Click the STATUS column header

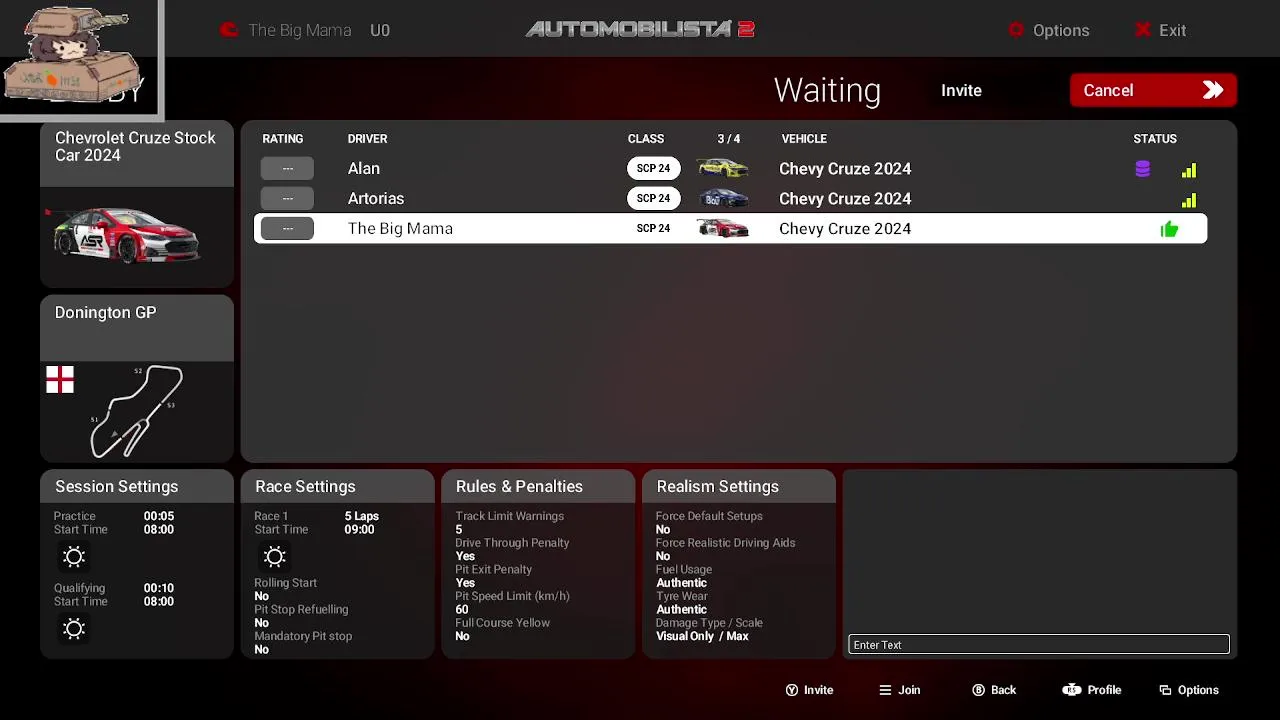pos(1155,139)
